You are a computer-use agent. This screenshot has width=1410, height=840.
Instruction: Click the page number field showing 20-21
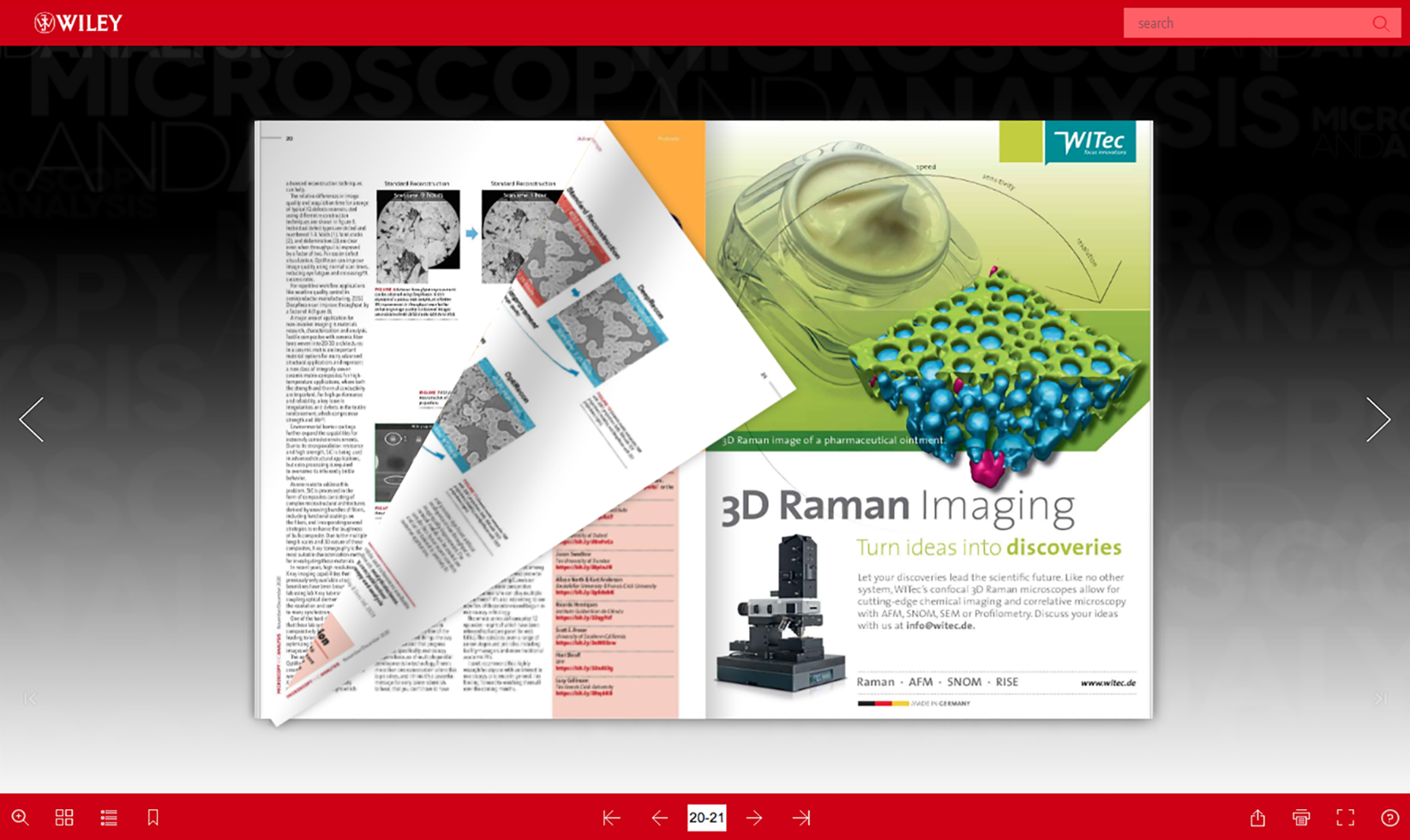(706, 818)
